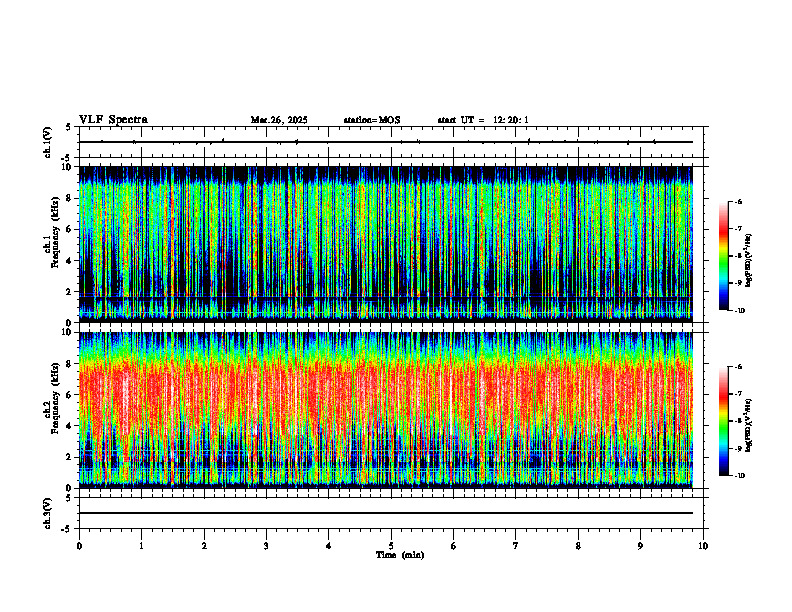
Task: Select the 'start UT = 12:20: 1' text
Action: [x=483, y=120]
